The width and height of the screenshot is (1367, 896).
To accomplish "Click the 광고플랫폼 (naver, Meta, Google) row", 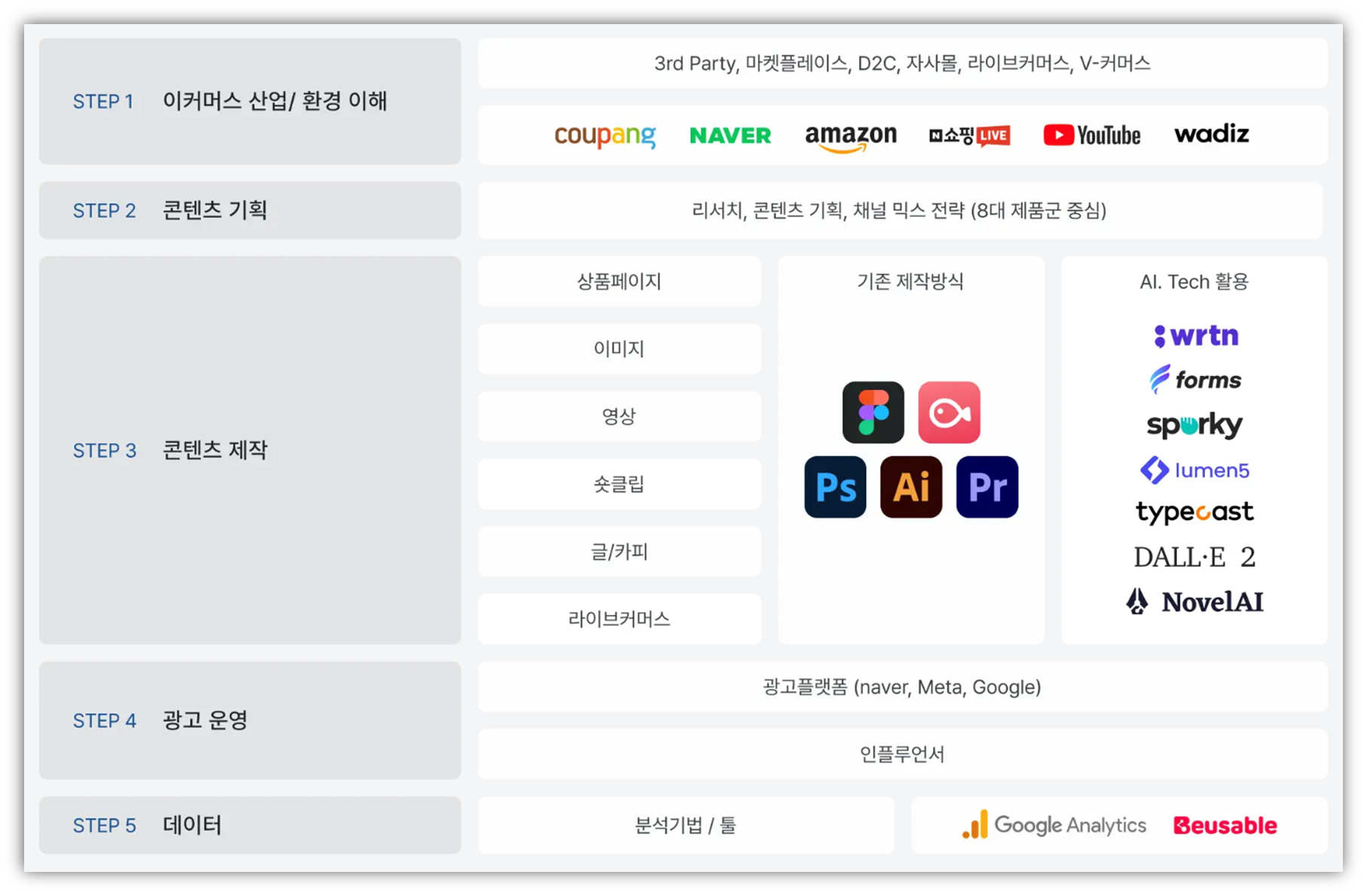I will 903,687.
